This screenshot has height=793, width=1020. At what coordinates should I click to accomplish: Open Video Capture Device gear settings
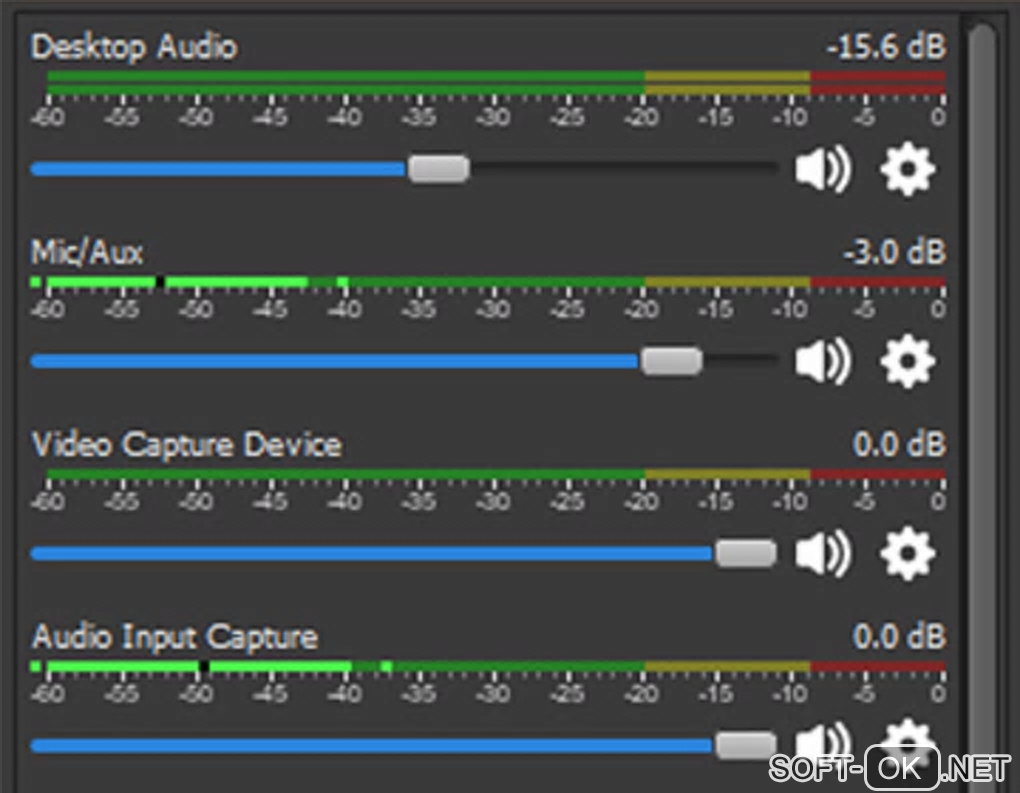(x=907, y=553)
